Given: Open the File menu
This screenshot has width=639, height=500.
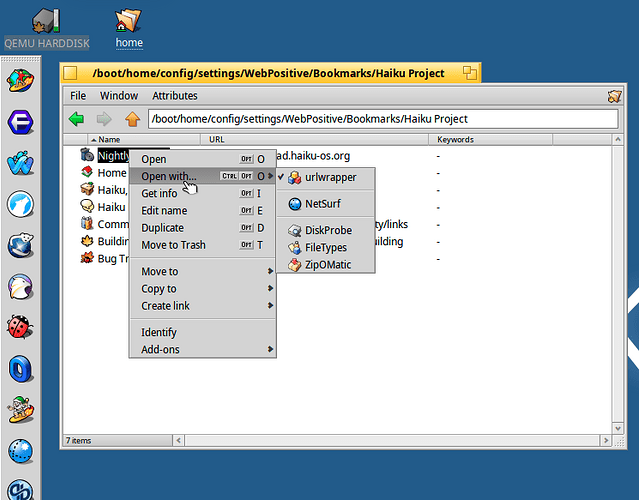Looking at the screenshot, I should [78, 96].
